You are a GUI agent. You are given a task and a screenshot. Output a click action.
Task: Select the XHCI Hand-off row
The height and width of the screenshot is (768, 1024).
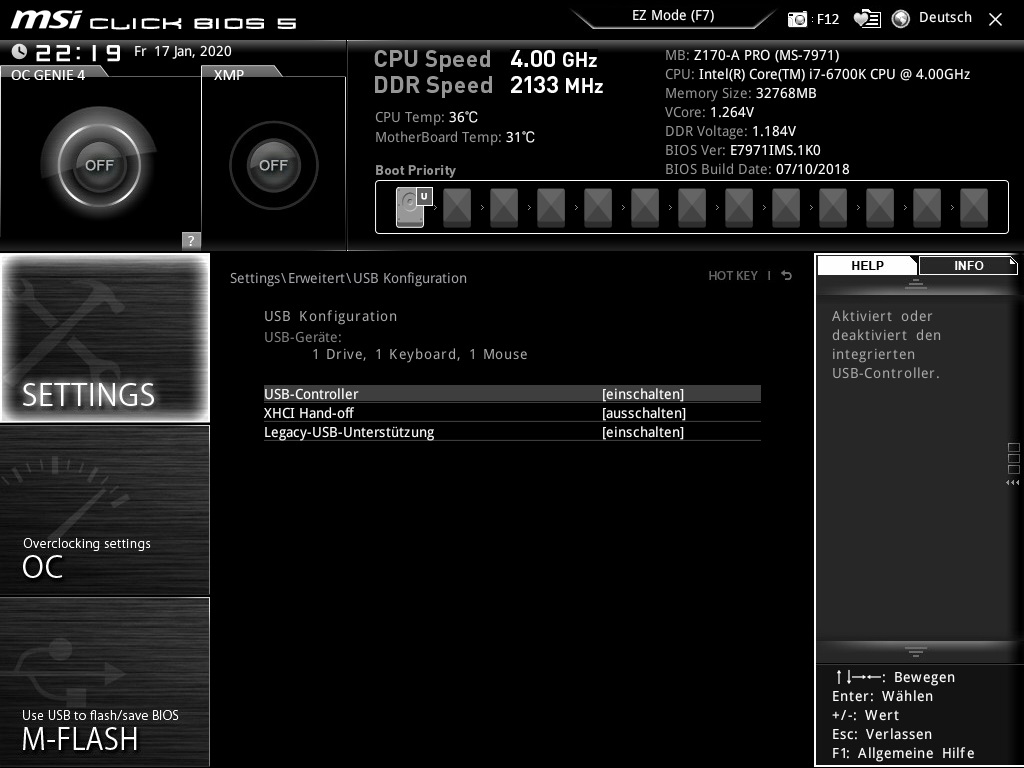click(x=512, y=413)
